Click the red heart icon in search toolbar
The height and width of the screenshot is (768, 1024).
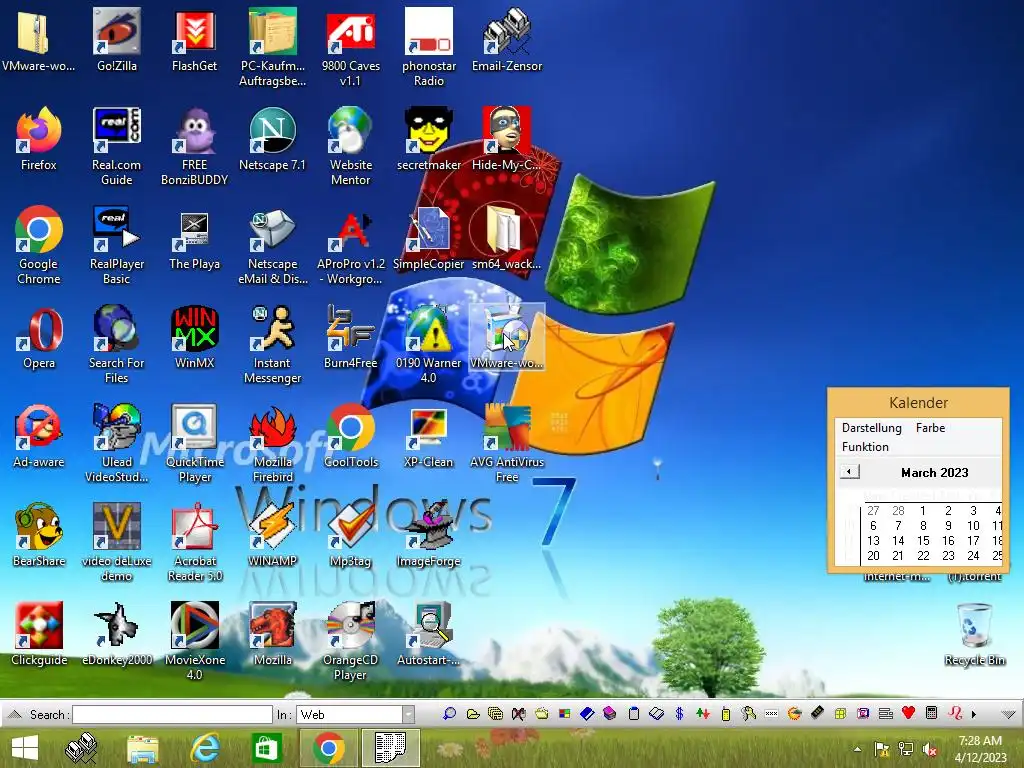(x=908, y=713)
